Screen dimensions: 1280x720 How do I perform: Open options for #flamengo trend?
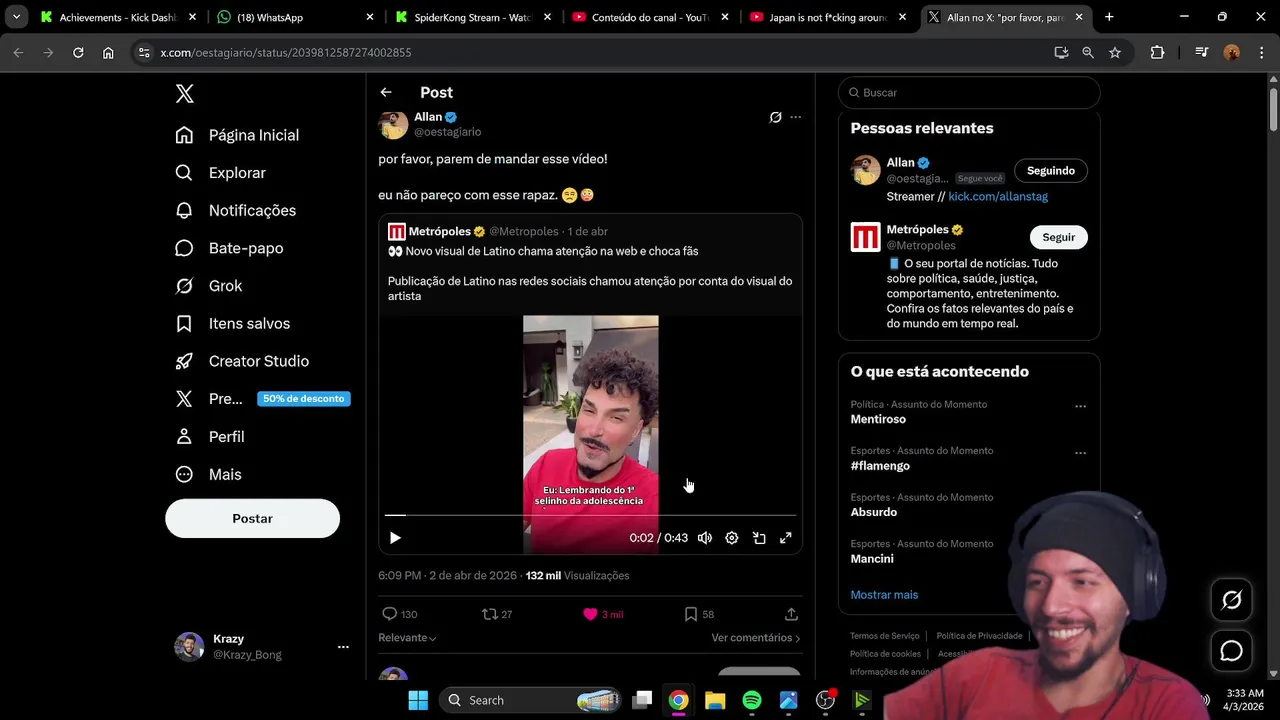(1080, 453)
